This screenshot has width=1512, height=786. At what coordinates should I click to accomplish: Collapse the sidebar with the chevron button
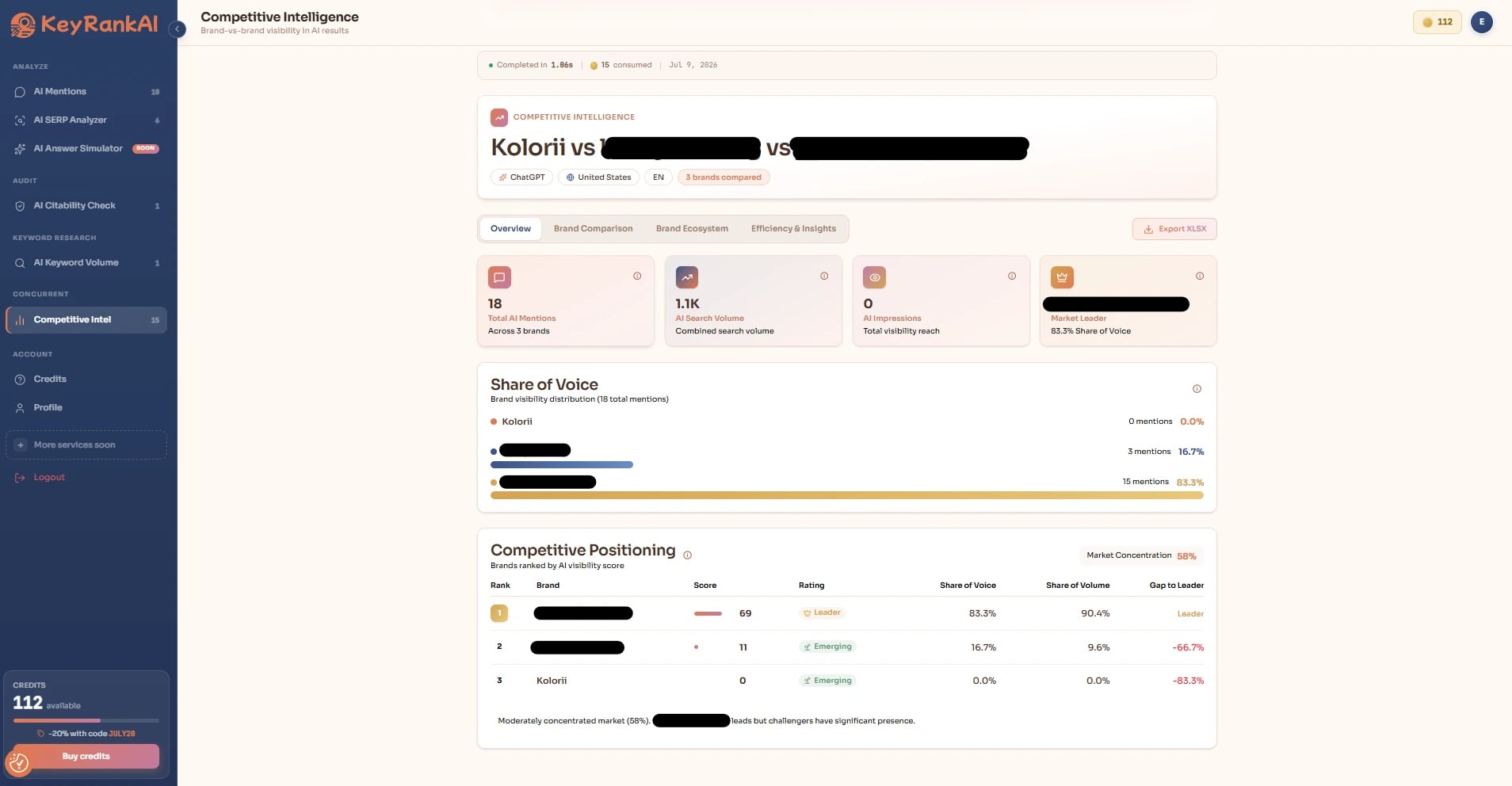tap(178, 29)
